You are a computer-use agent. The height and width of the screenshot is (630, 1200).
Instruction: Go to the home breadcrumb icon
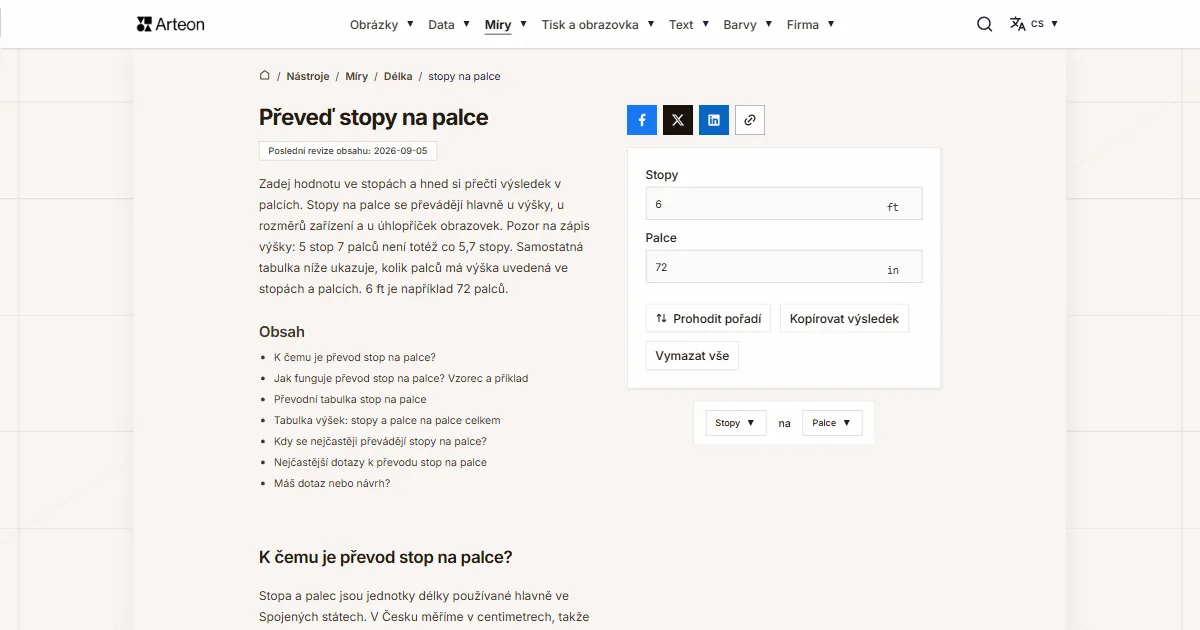[x=265, y=75]
